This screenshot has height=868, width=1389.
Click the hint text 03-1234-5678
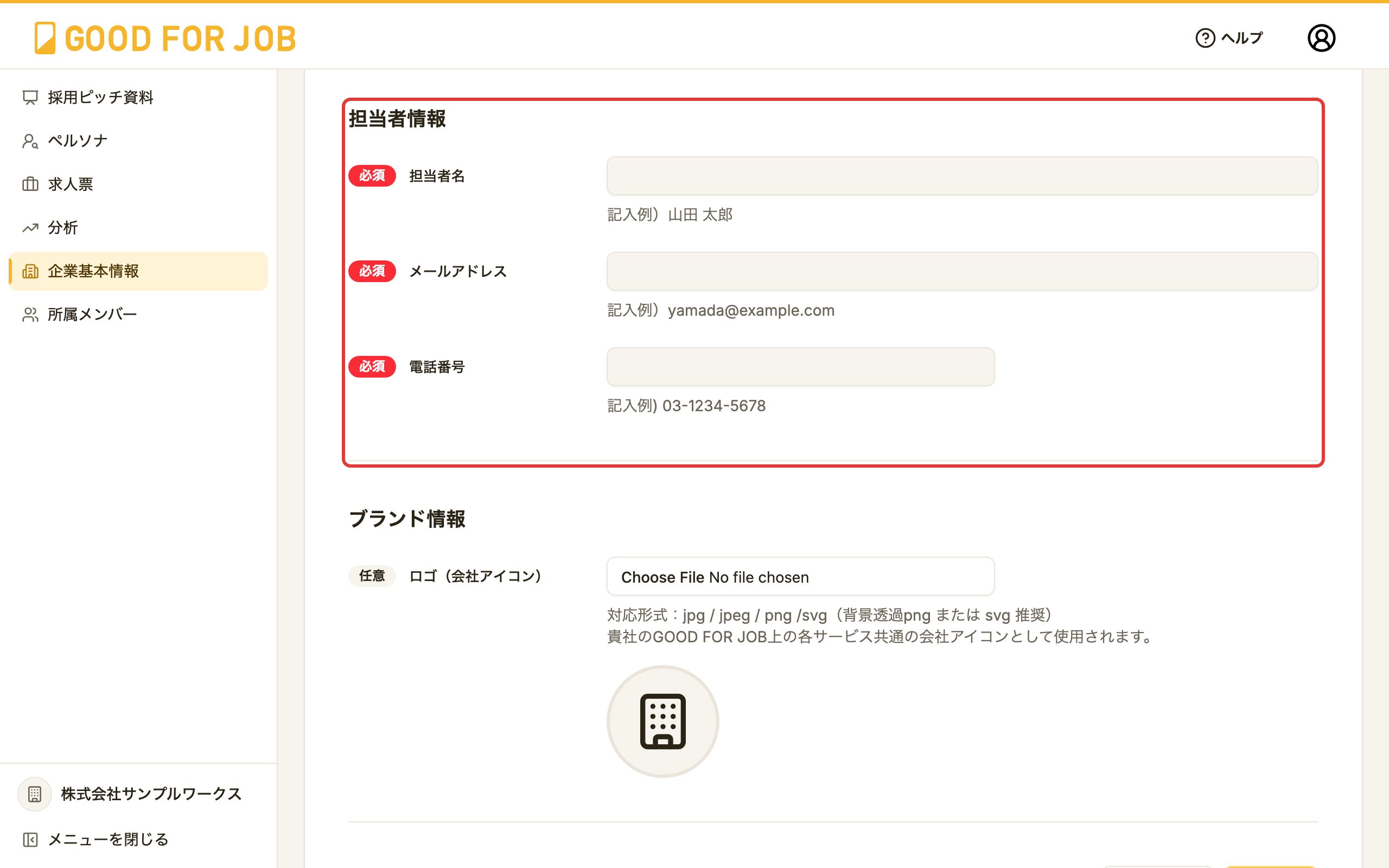[x=714, y=406]
